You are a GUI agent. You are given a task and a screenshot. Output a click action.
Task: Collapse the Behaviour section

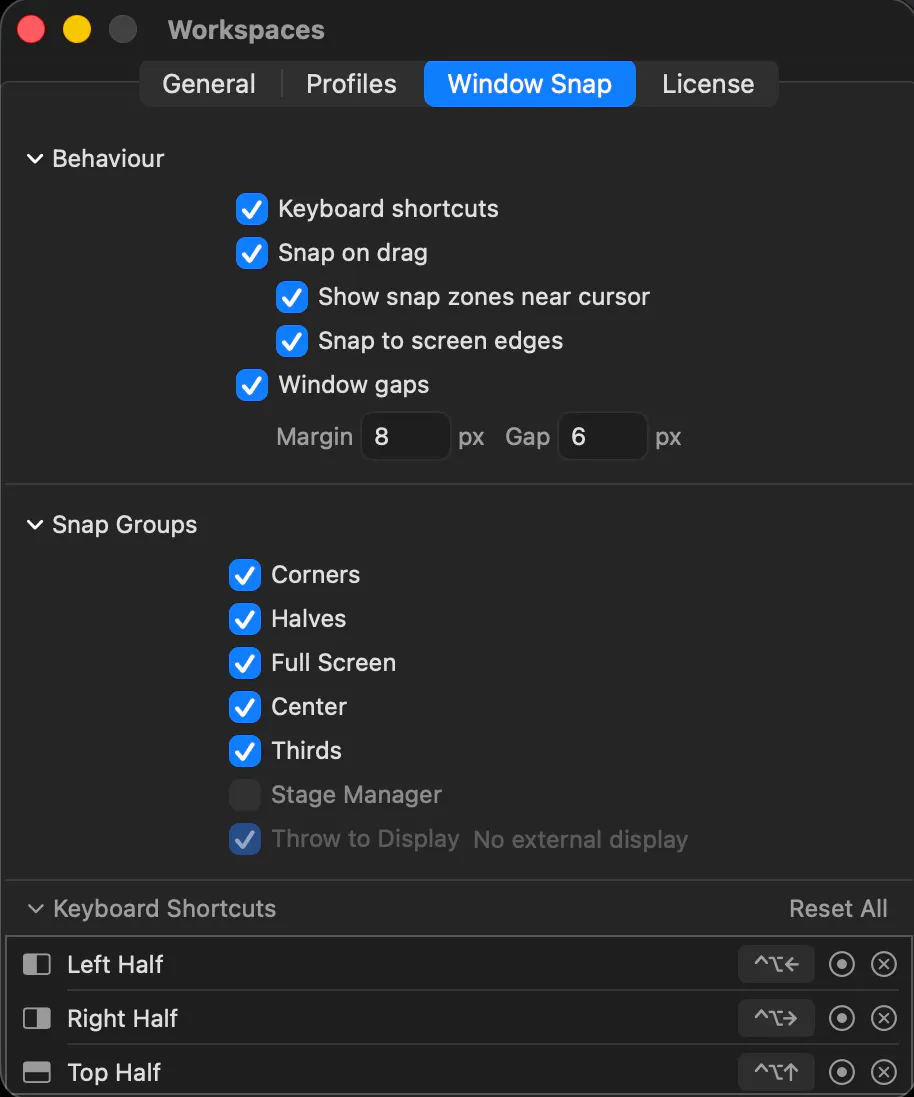(34, 159)
